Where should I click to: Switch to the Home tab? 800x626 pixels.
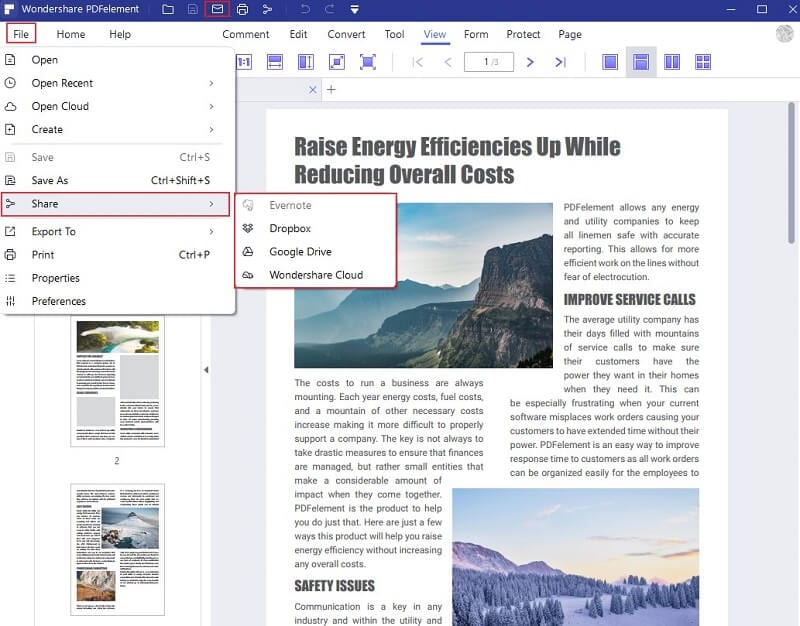point(71,34)
